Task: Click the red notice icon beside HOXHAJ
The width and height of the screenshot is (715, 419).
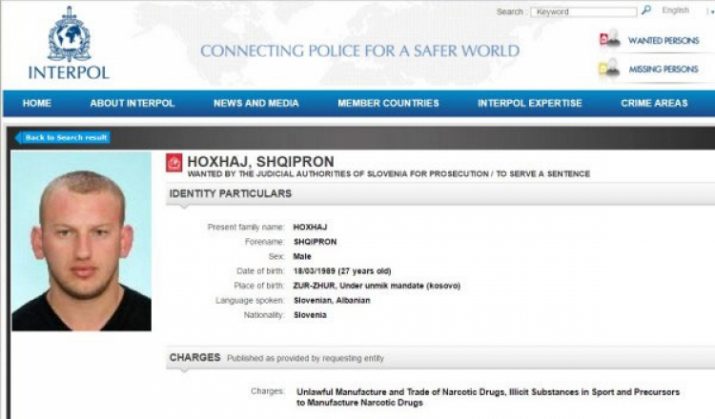Action: (174, 163)
